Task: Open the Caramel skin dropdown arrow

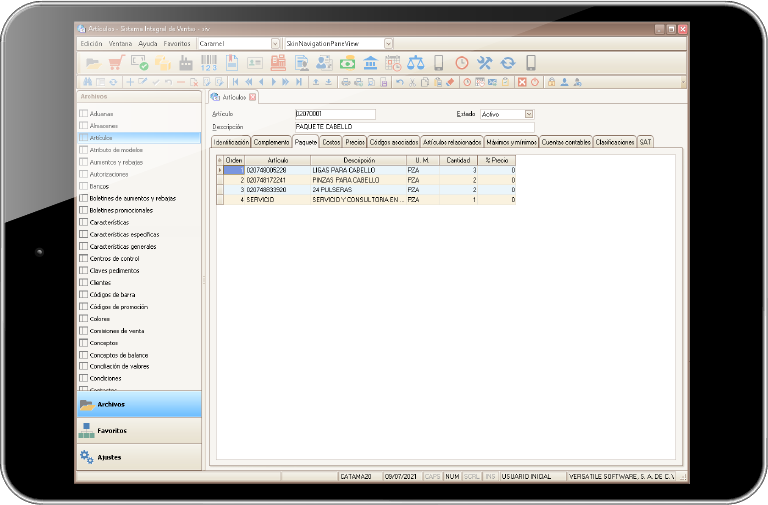Action: pyautogui.click(x=275, y=44)
